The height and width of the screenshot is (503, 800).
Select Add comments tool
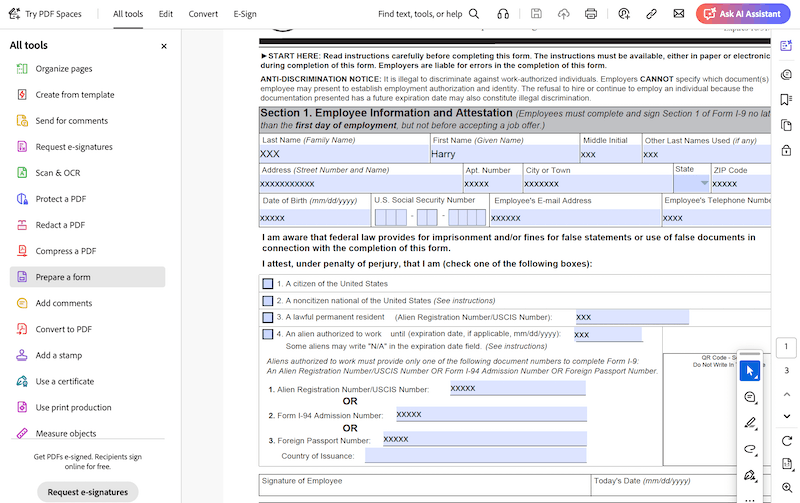(64, 303)
